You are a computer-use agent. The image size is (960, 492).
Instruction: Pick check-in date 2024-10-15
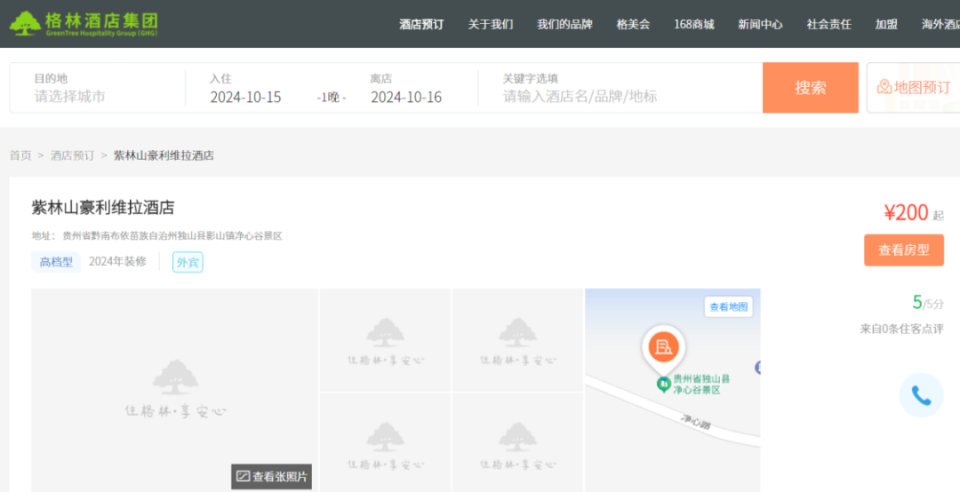246,97
